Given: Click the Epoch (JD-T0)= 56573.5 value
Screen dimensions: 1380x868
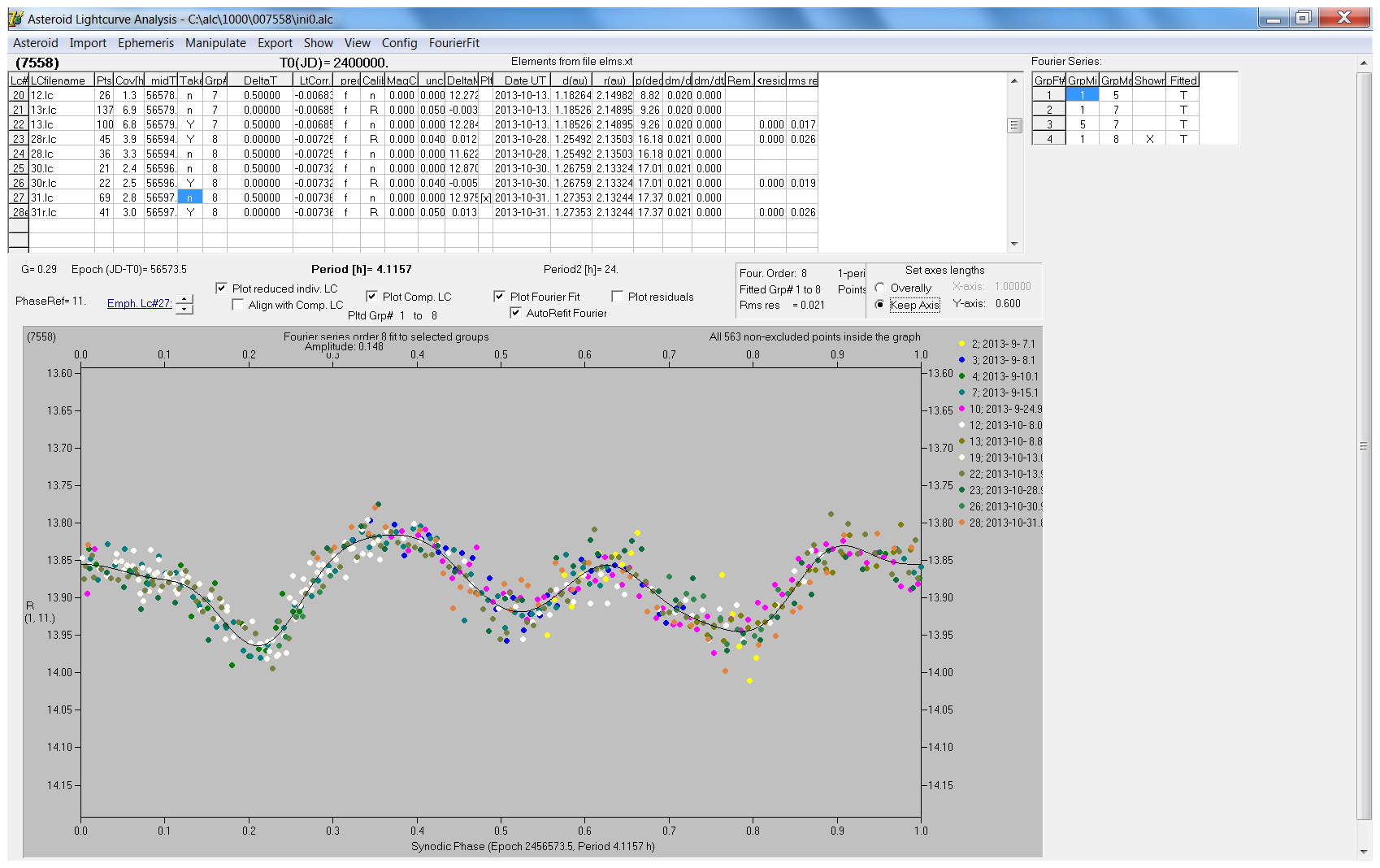Looking at the screenshot, I should pyautogui.click(x=128, y=269).
